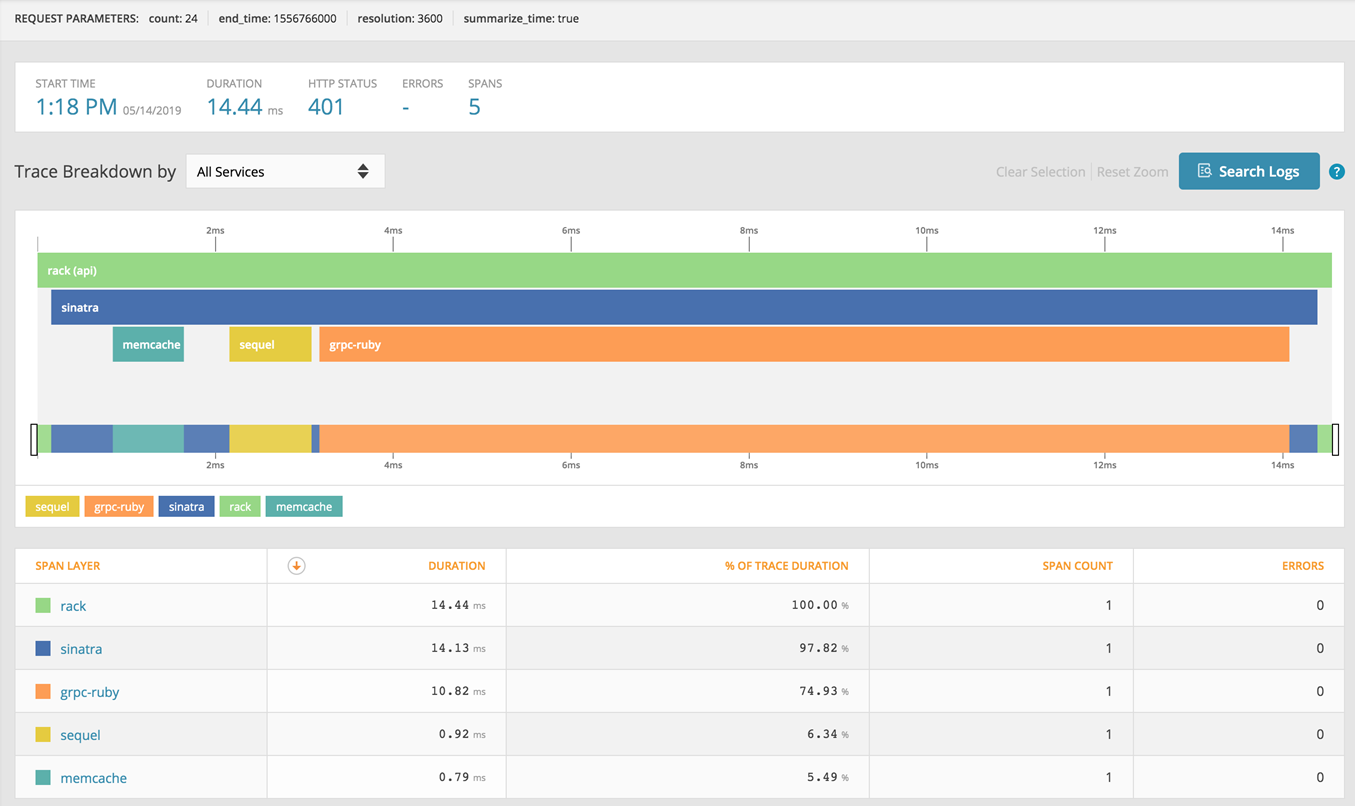Toggle the sequel legend tag
This screenshot has width=1355, height=806.
coord(52,507)
